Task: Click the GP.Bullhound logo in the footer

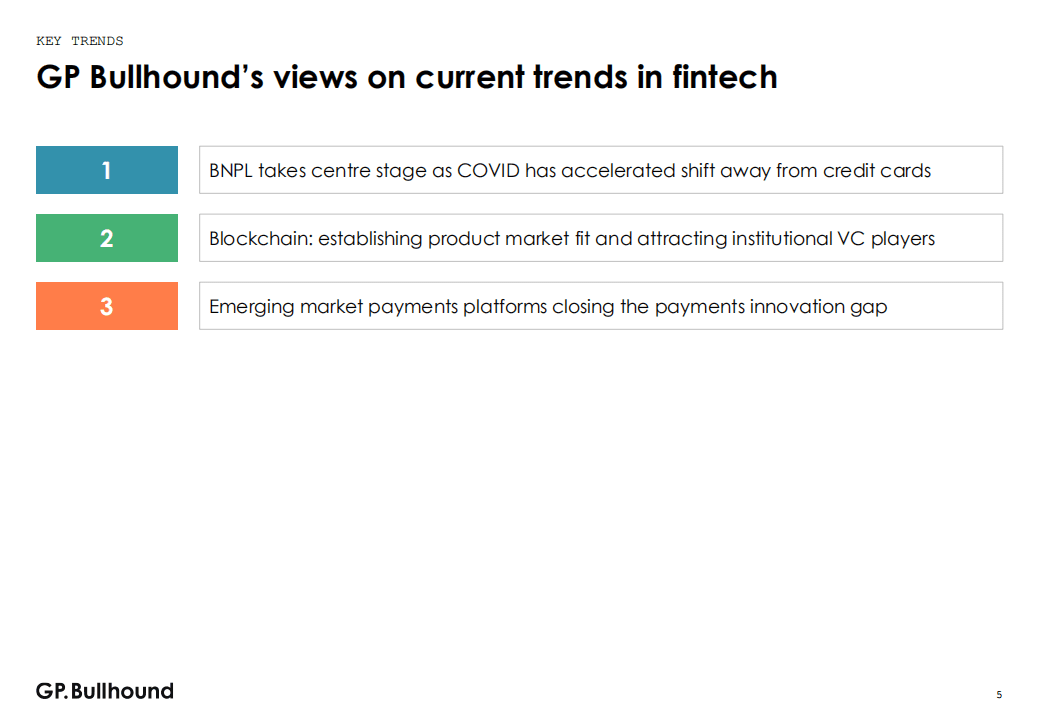Action: [105, 691]
